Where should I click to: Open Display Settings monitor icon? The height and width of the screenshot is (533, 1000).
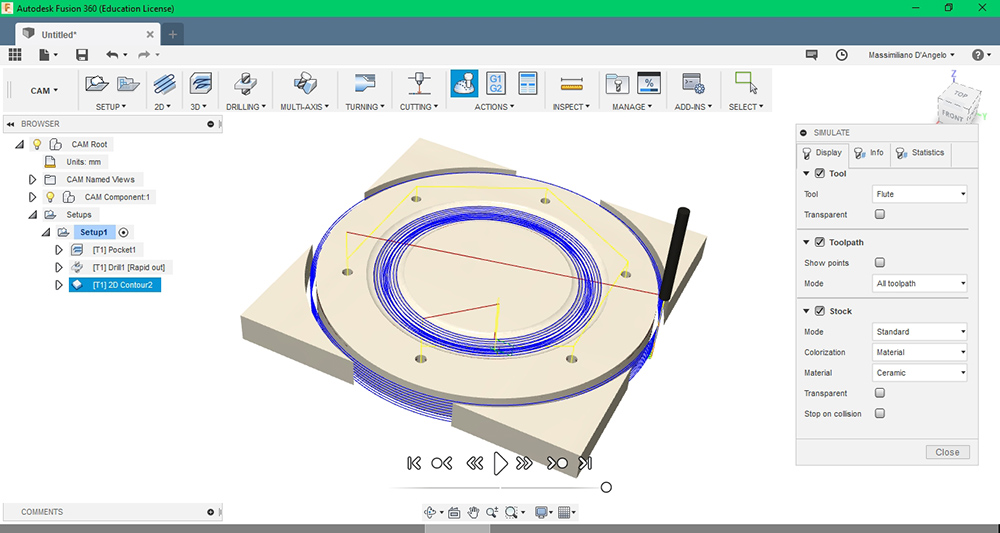[541, 512]
